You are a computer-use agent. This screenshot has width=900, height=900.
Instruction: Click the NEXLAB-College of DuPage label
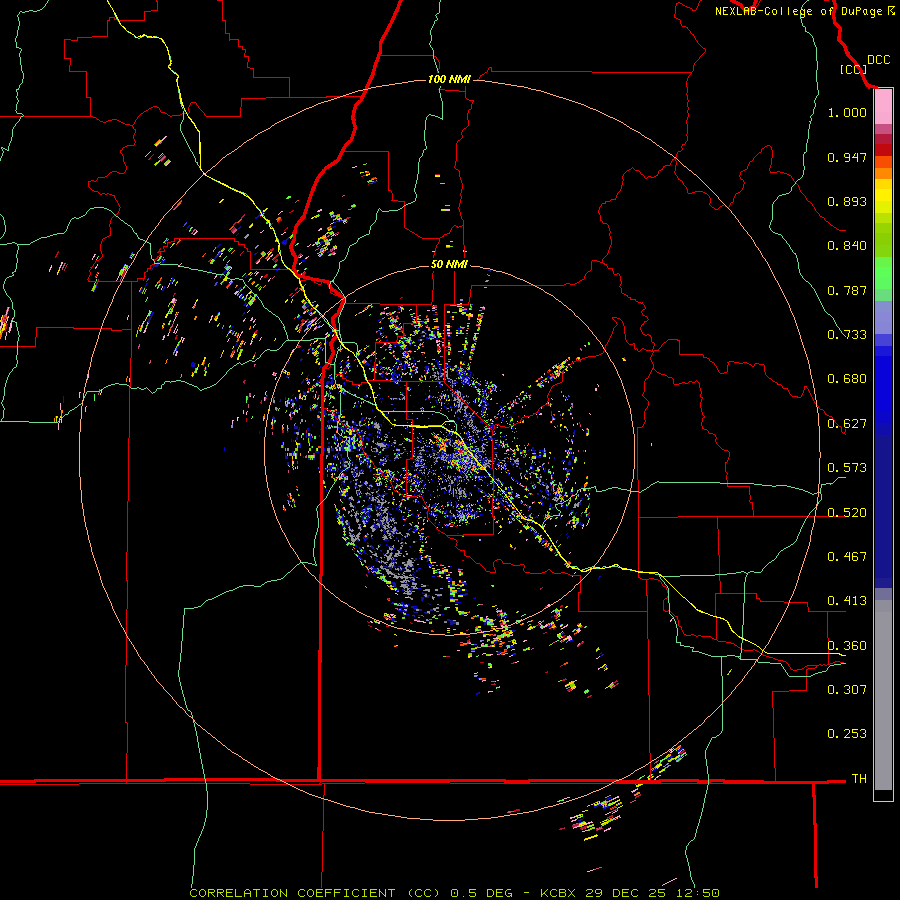point(798,11)
